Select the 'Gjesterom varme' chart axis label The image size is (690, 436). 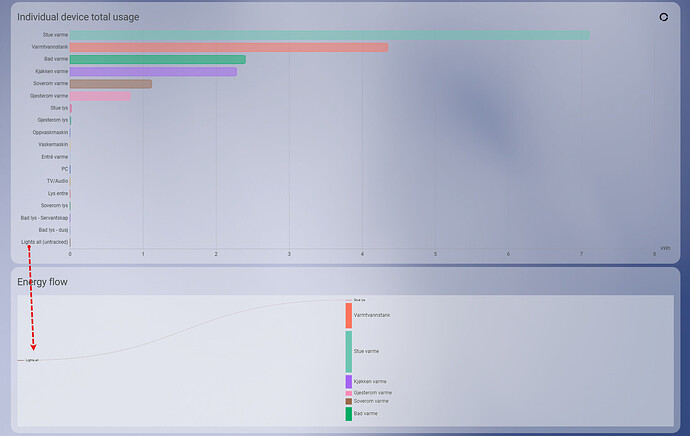pos(49,95)
